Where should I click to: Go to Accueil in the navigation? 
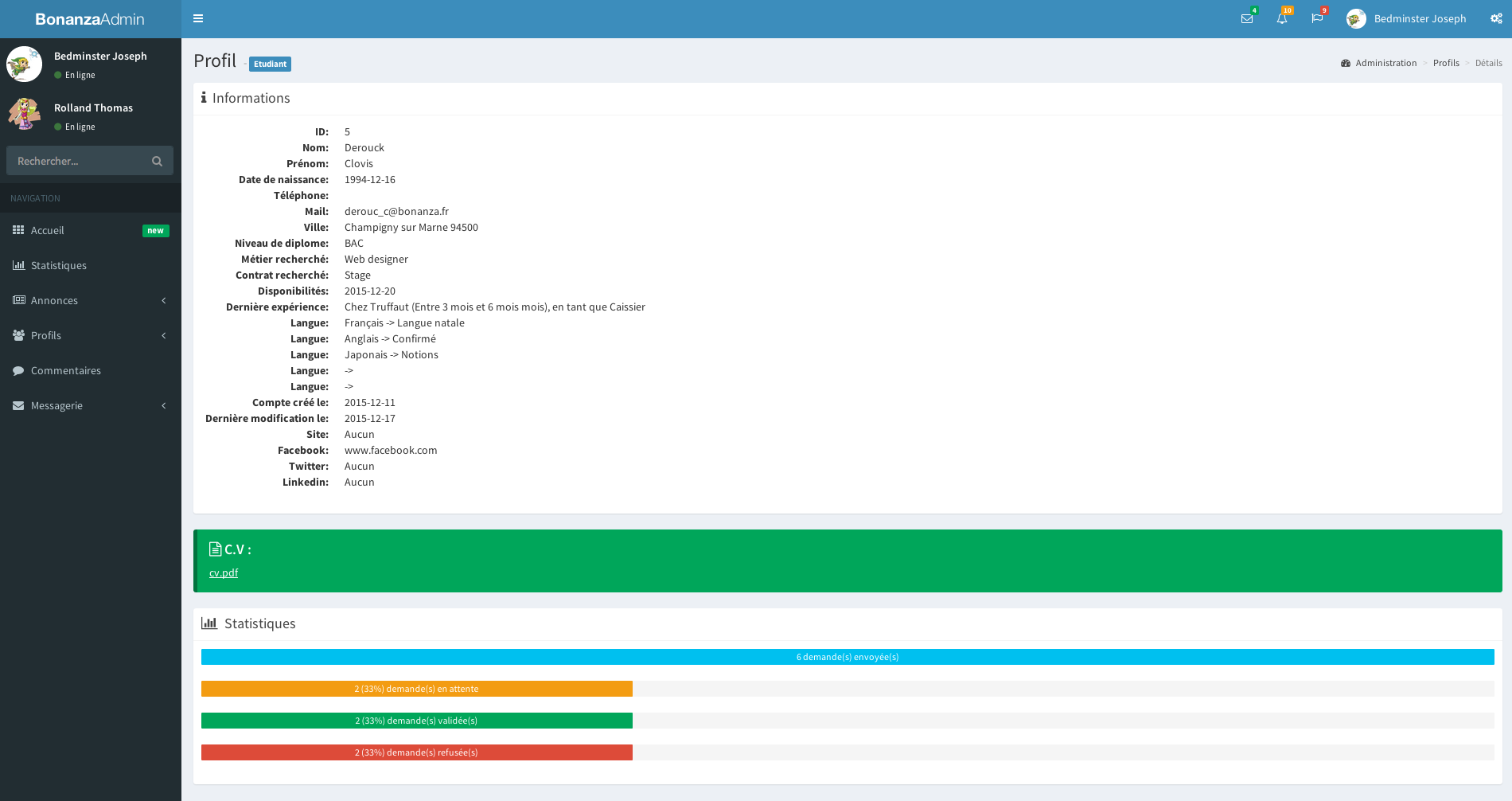(48, 230)
